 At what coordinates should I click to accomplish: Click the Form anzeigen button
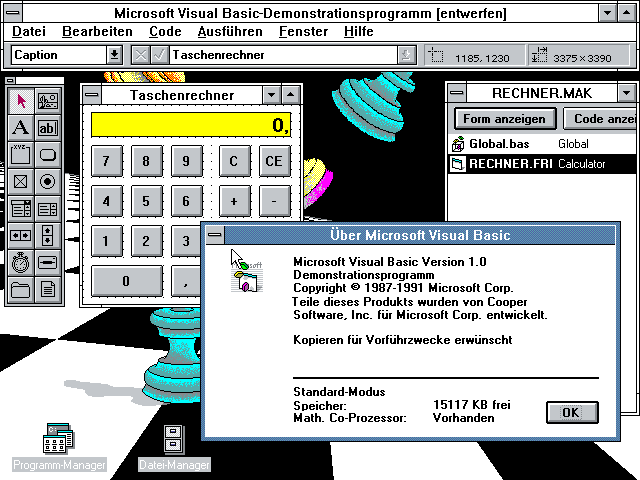505,119
